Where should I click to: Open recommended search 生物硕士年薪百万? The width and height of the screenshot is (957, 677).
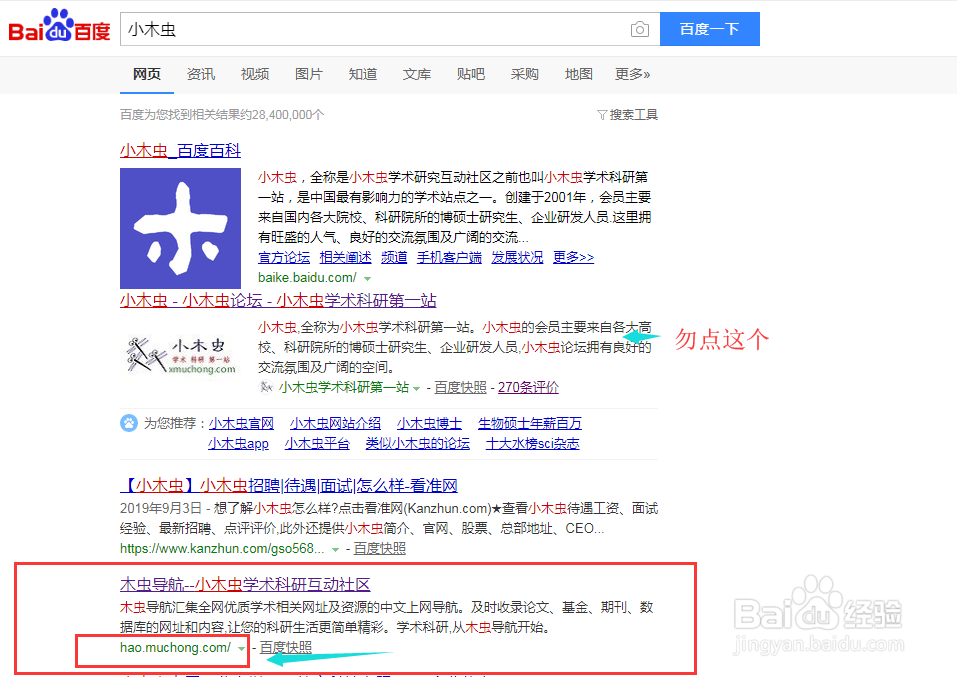pos(530,423)
